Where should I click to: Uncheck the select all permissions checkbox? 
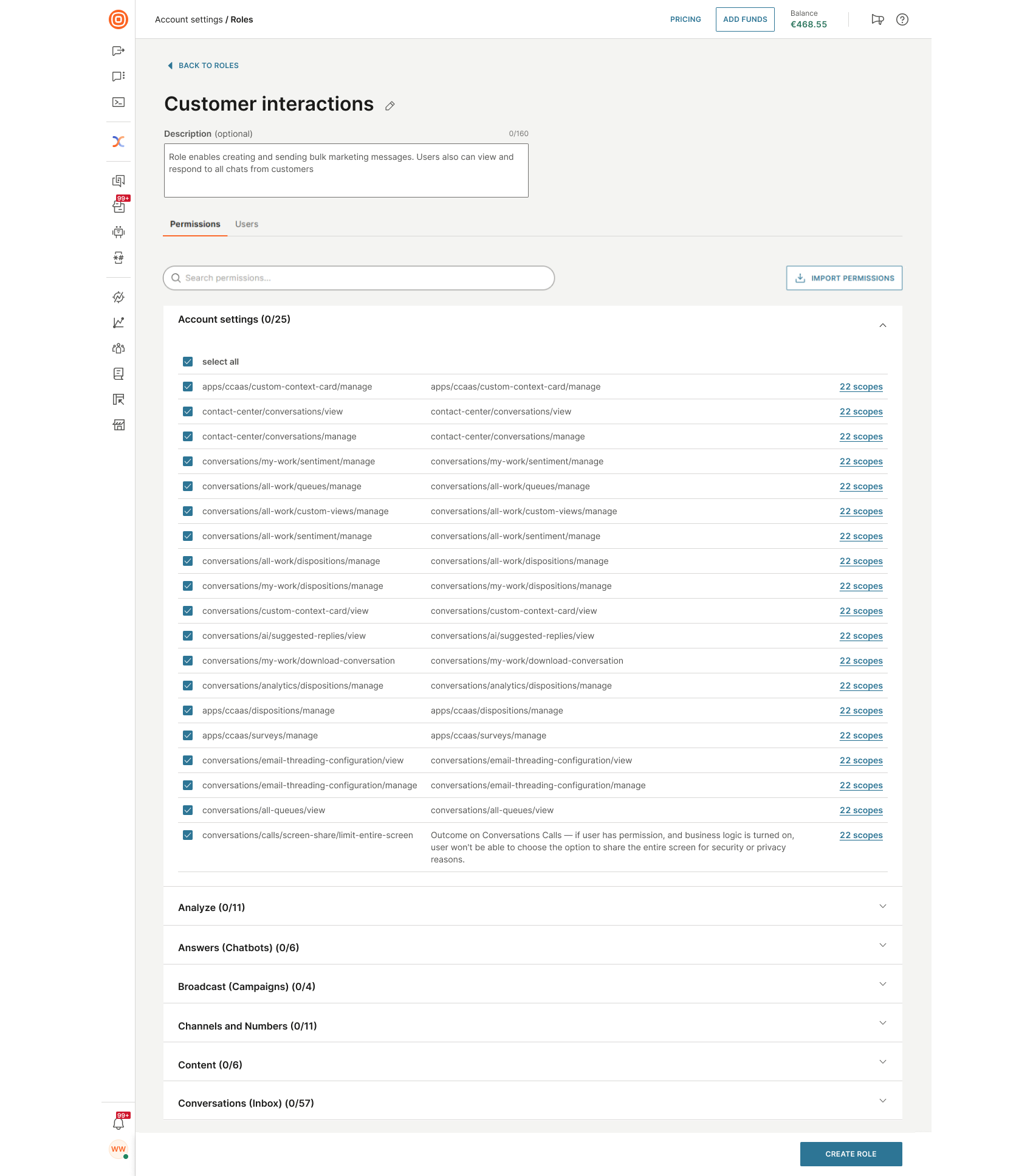pos(188,361)
